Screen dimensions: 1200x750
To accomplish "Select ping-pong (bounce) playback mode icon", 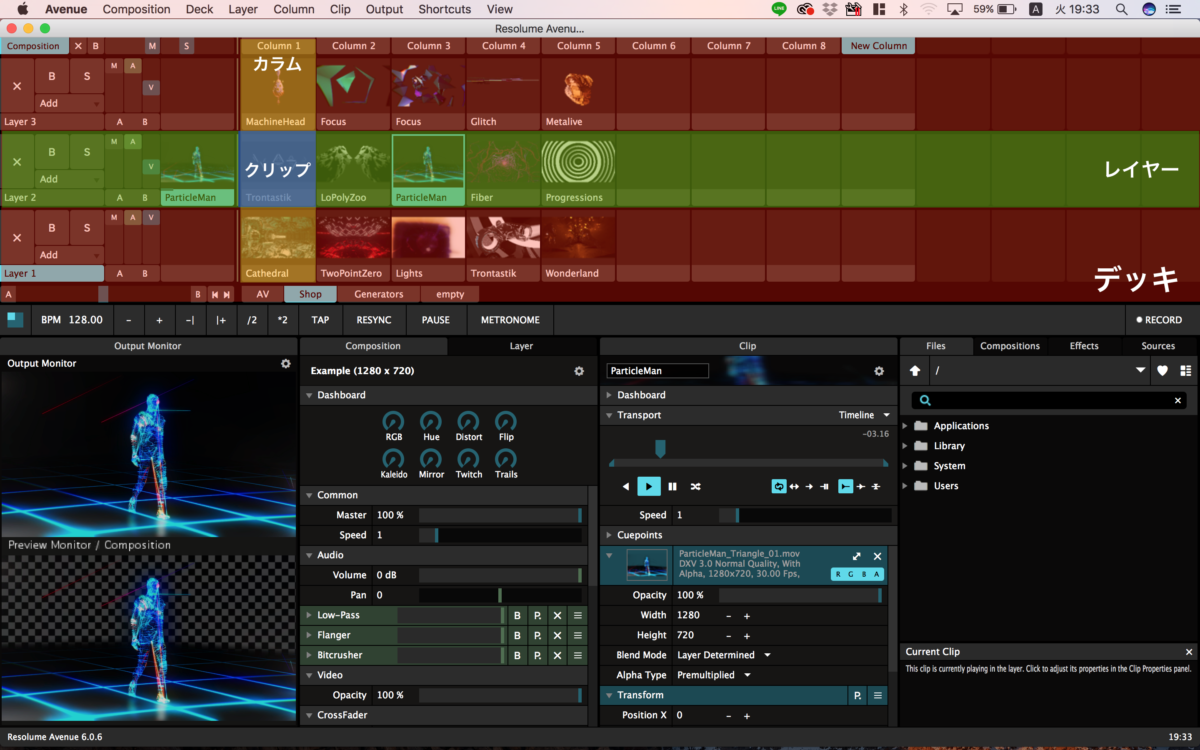I will pos(794,486).
